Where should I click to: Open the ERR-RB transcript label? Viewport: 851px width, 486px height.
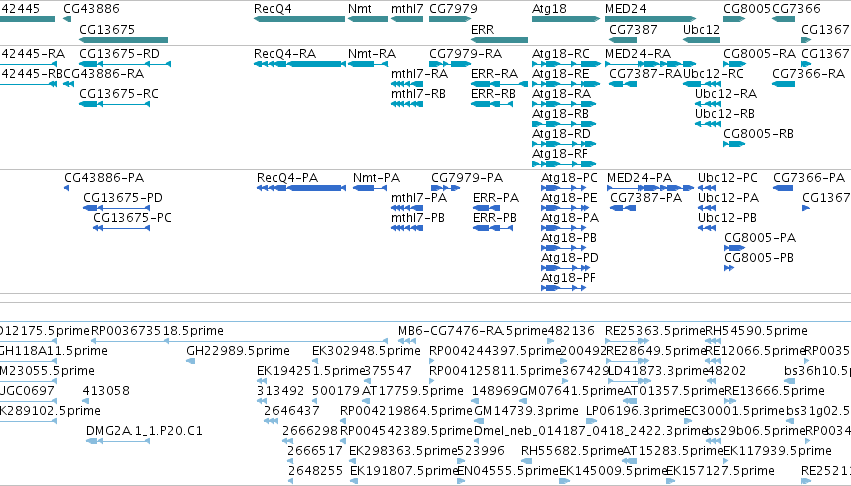click(493, 94)
